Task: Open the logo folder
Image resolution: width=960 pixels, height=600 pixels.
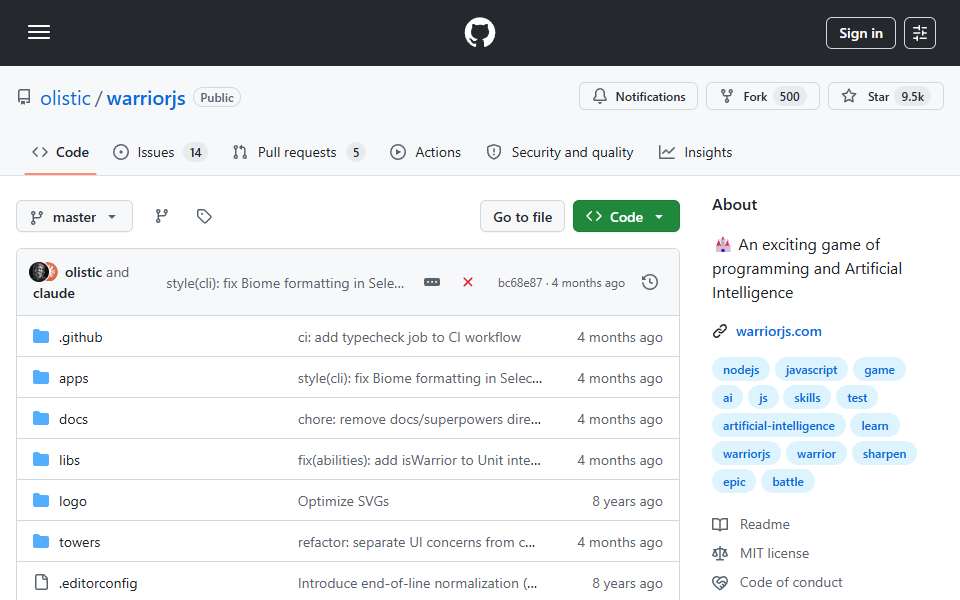Action: (73, 501)
